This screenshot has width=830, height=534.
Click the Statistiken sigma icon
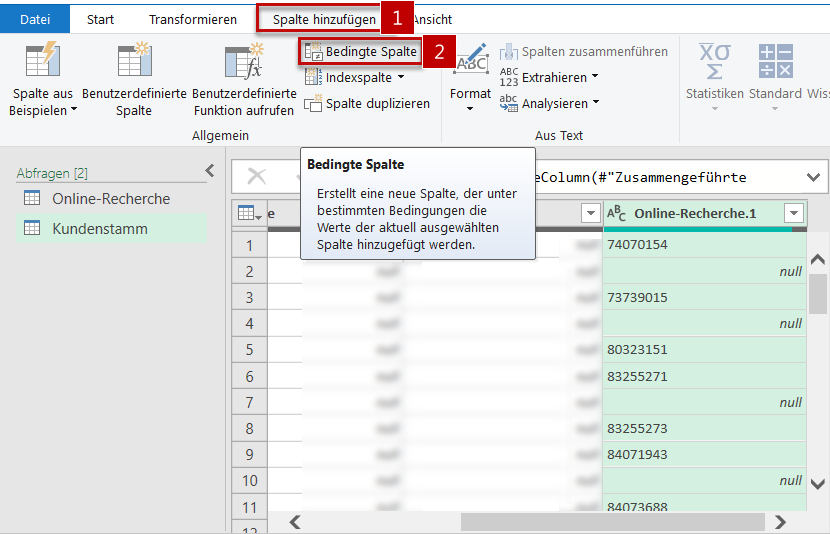pyautogui.click(x=715, y=61)
